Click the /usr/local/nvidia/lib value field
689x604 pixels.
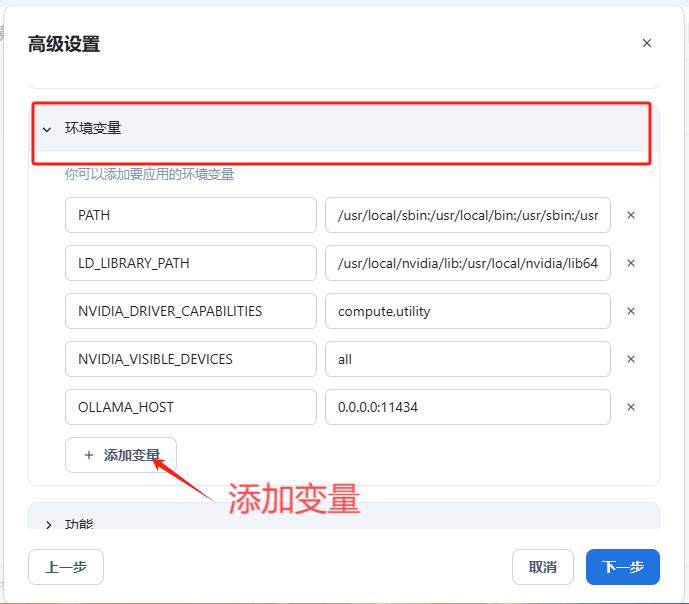(x=467, y=263)
